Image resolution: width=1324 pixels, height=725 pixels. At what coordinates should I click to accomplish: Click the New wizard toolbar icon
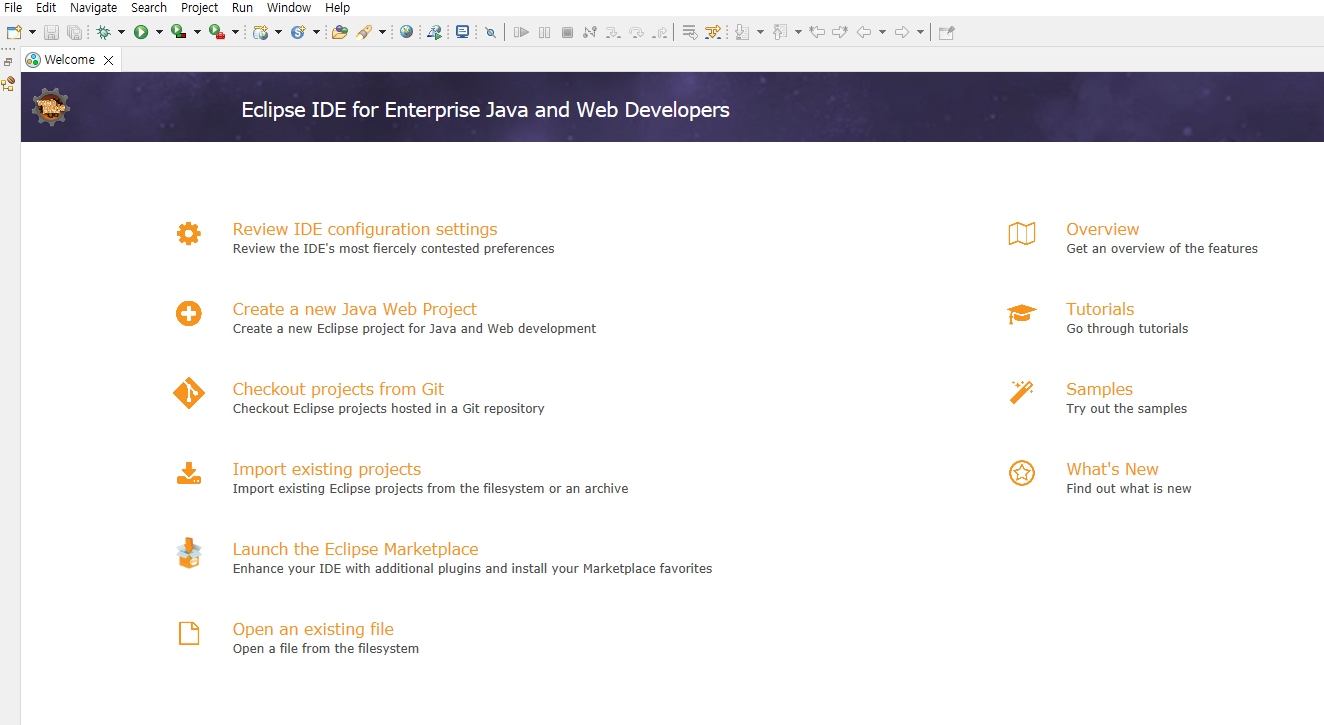coord(14,32)
